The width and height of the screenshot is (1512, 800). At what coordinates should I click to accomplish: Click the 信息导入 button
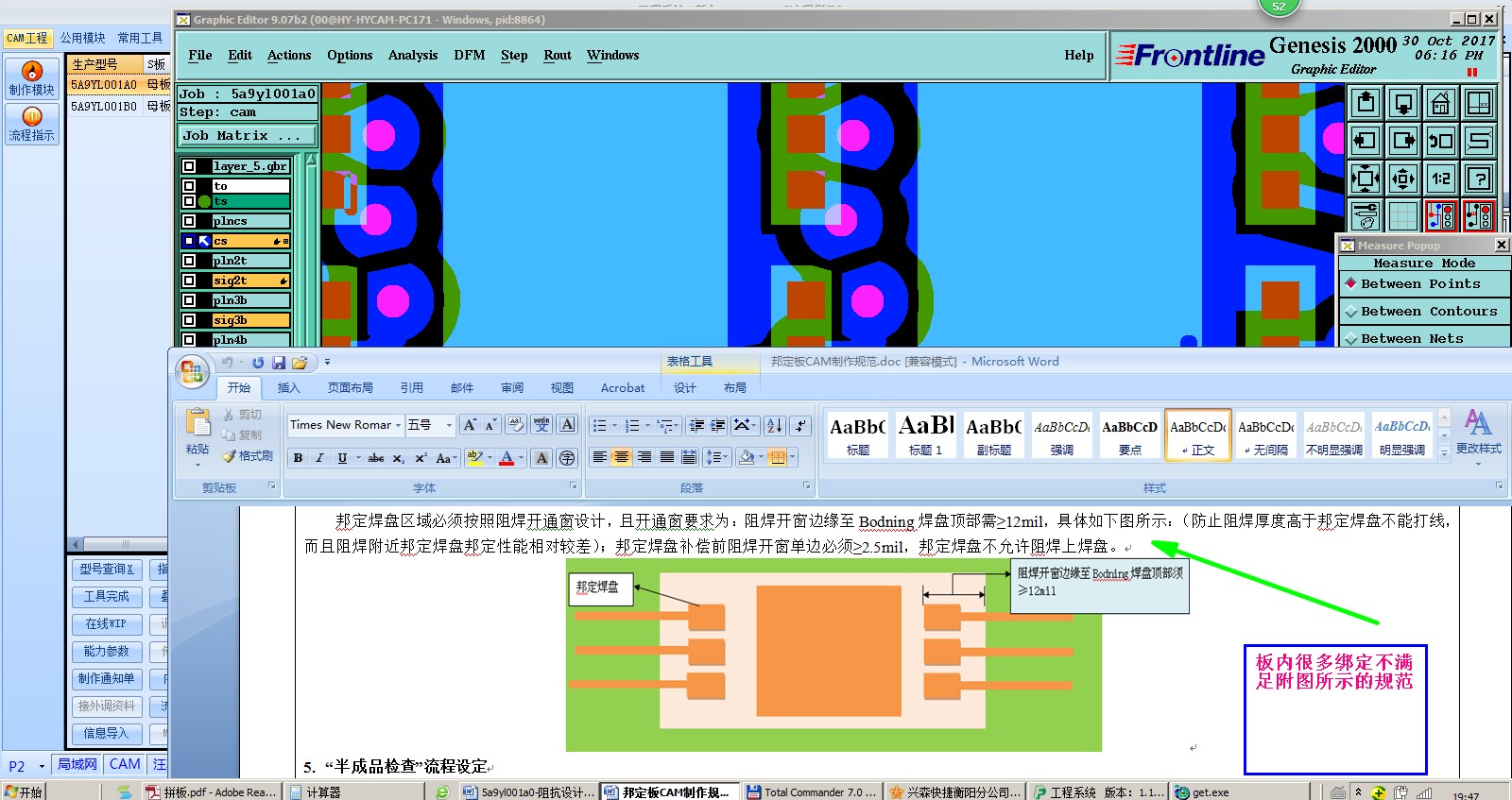[107, 734]
